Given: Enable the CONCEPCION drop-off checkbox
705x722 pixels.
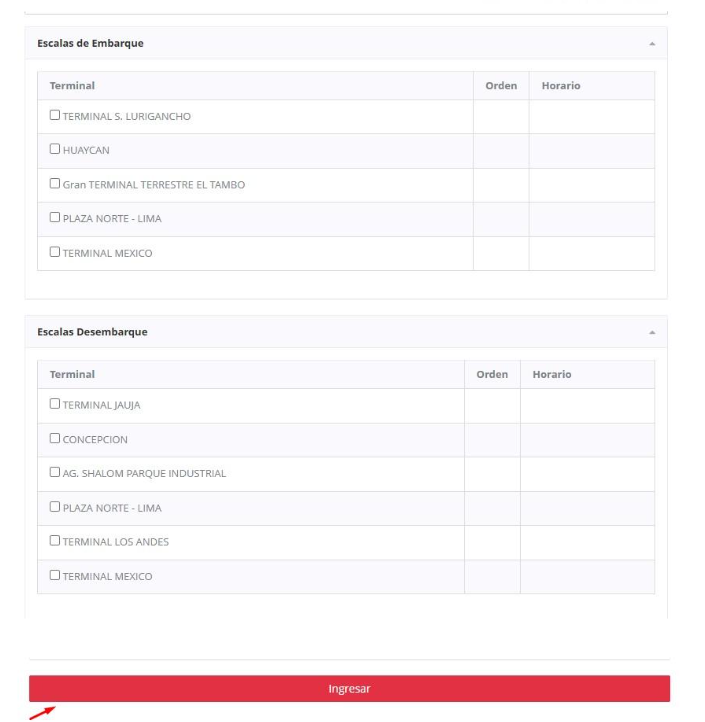Looking at the screenshot, I should click(55, 439).
